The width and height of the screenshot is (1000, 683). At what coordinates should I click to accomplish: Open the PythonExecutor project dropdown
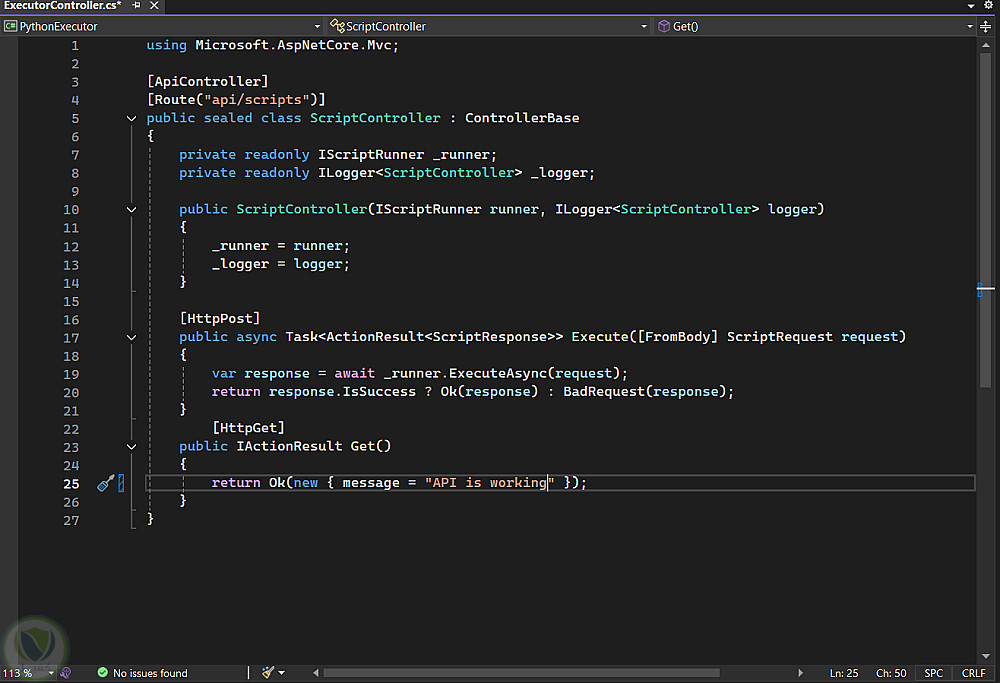tap(317, 26)
